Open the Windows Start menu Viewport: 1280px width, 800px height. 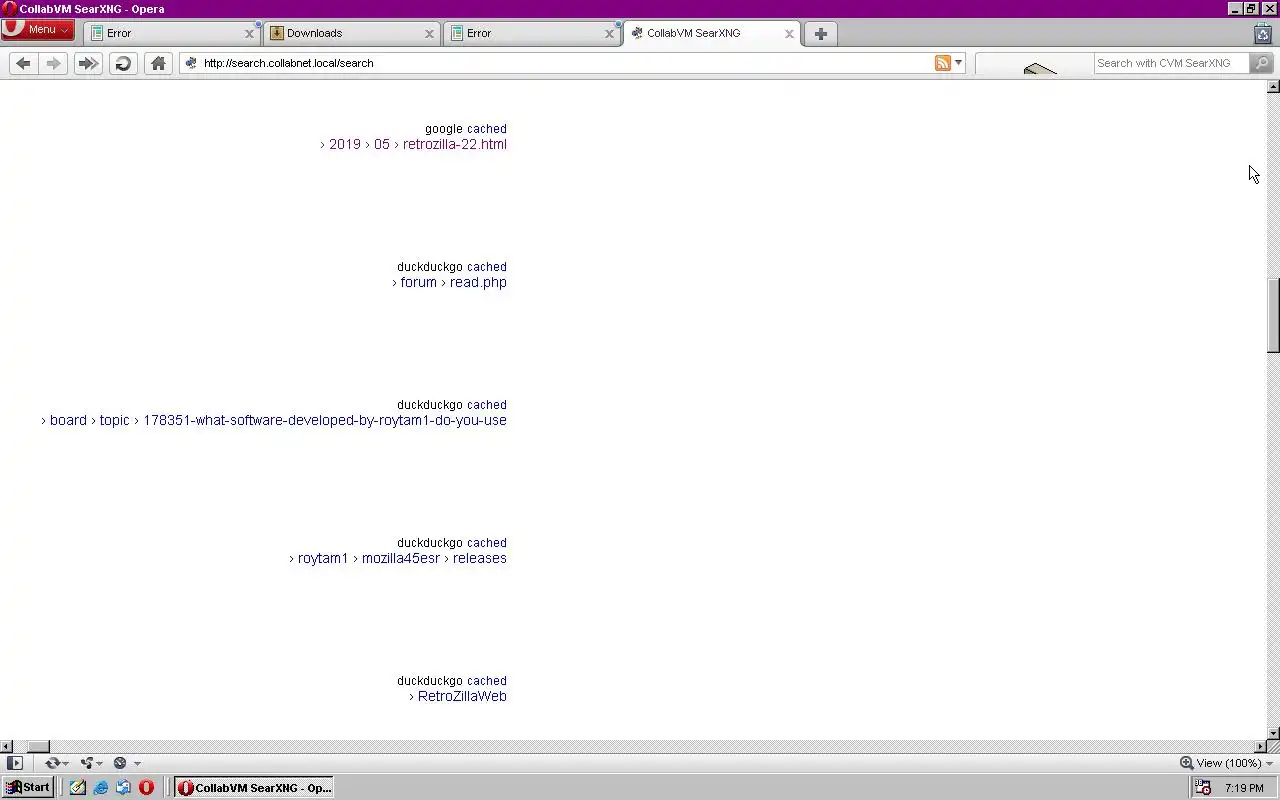click(28, 787)
